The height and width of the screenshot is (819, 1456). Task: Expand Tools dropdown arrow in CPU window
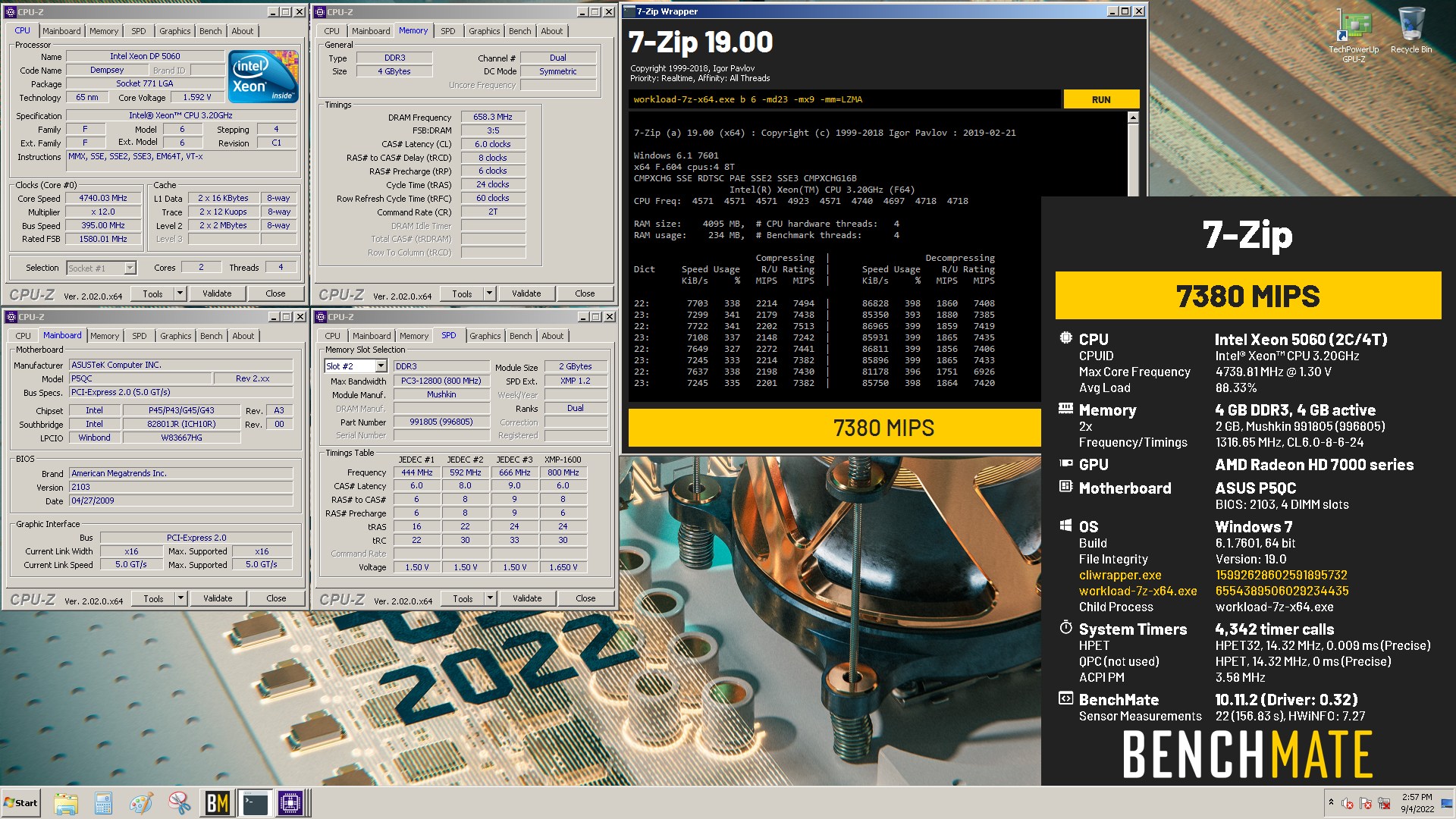pyautogui.click(x=180, y=293)
